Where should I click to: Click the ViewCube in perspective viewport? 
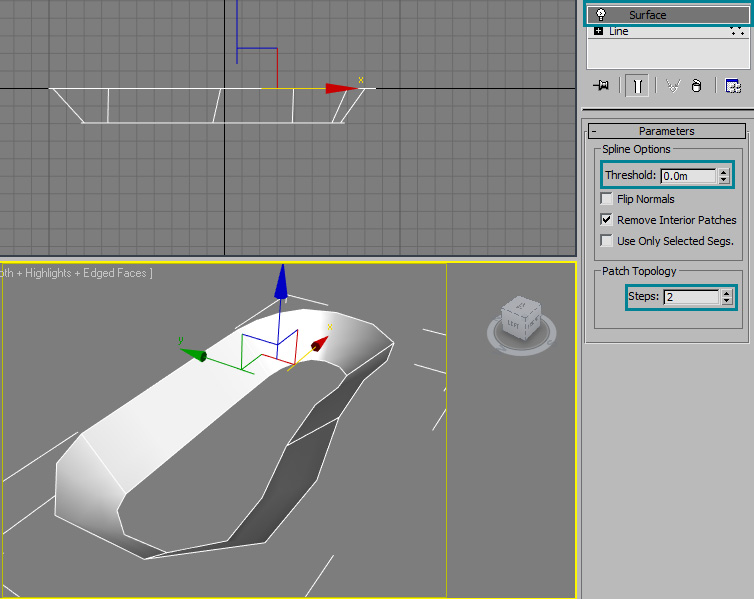(x=521, y=317)
